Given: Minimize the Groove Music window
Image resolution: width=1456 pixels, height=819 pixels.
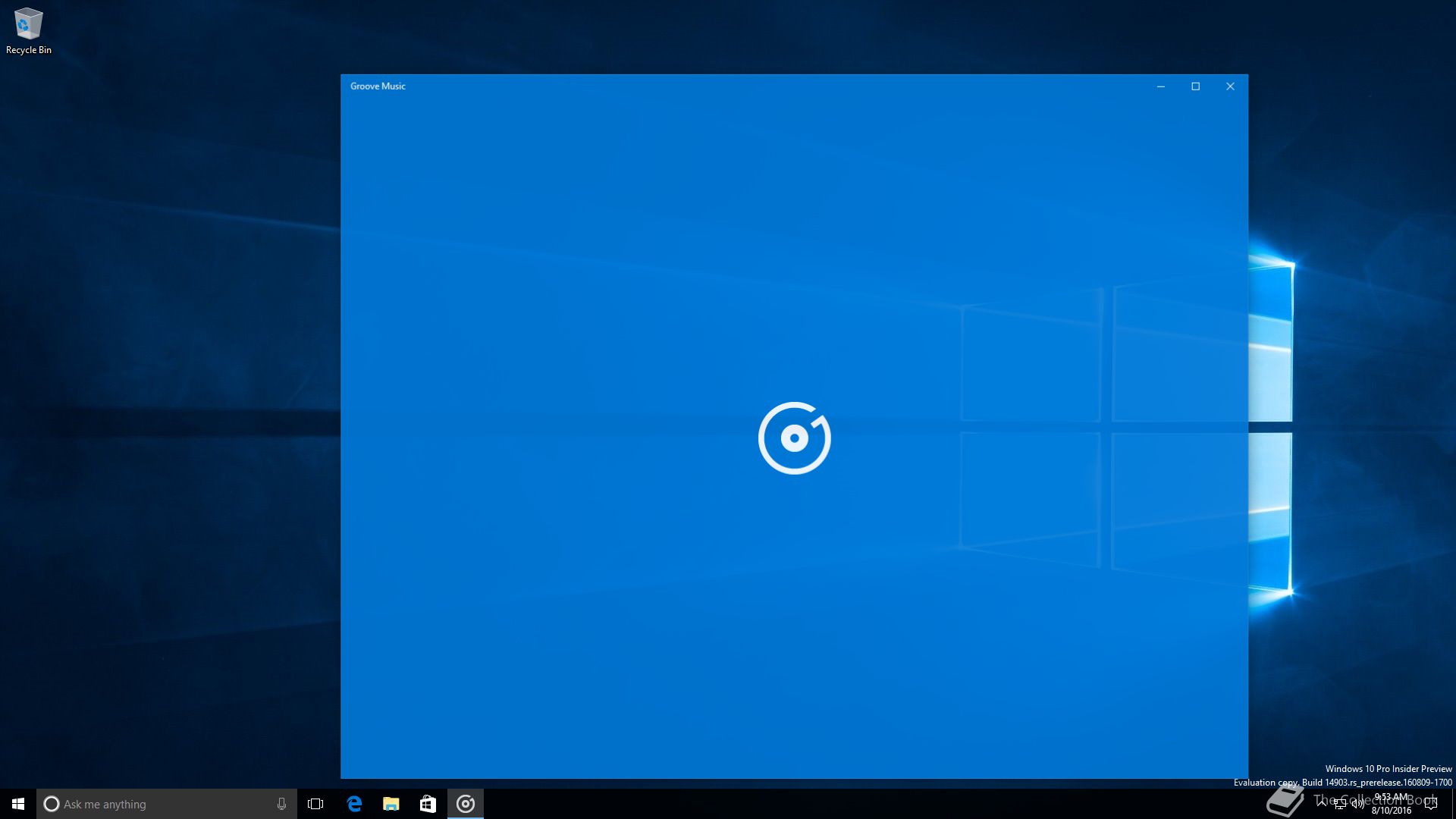Looking at the screenshot, I should tap(1160, 86).
